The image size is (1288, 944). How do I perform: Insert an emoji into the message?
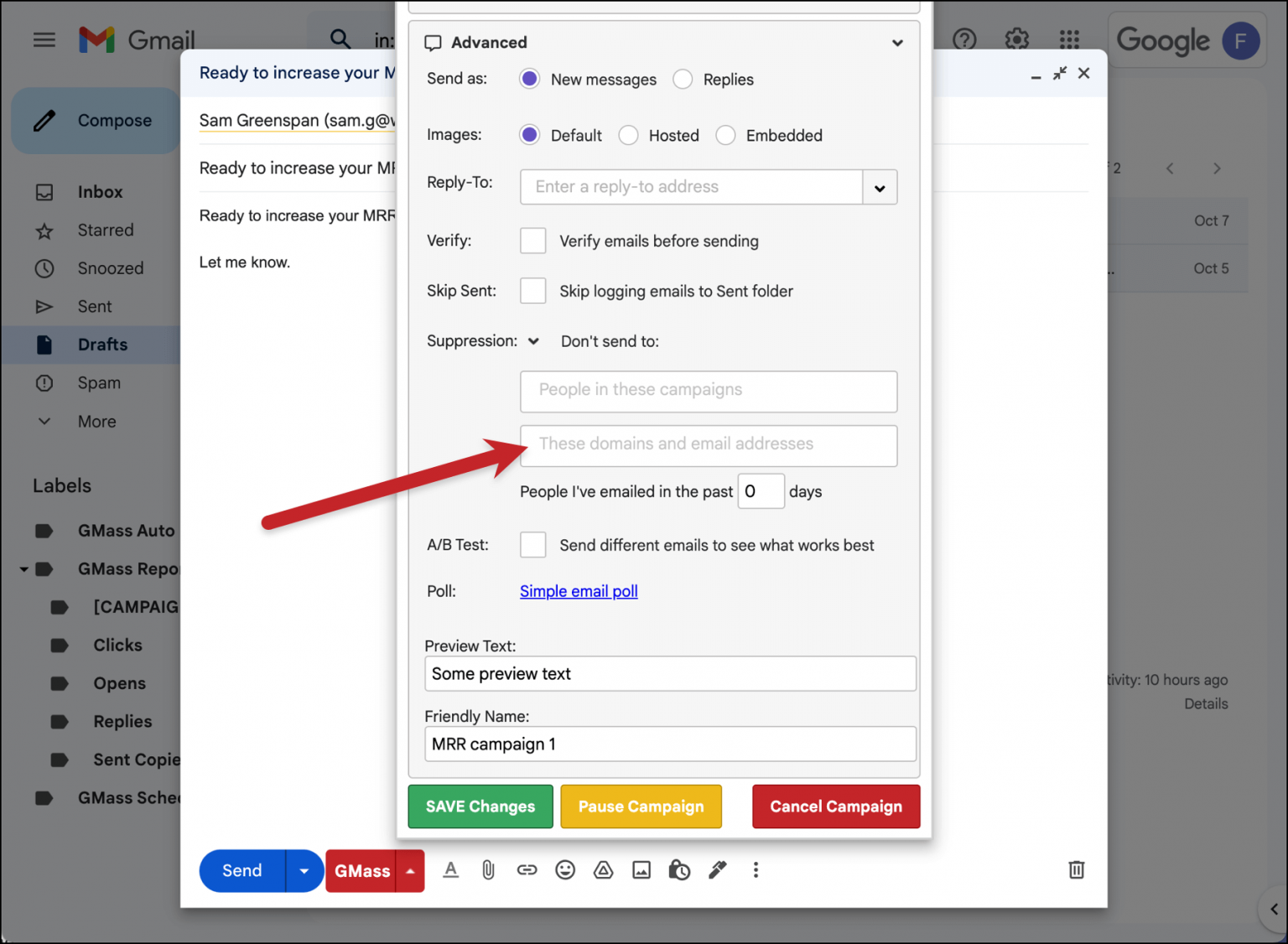[565, 870]
